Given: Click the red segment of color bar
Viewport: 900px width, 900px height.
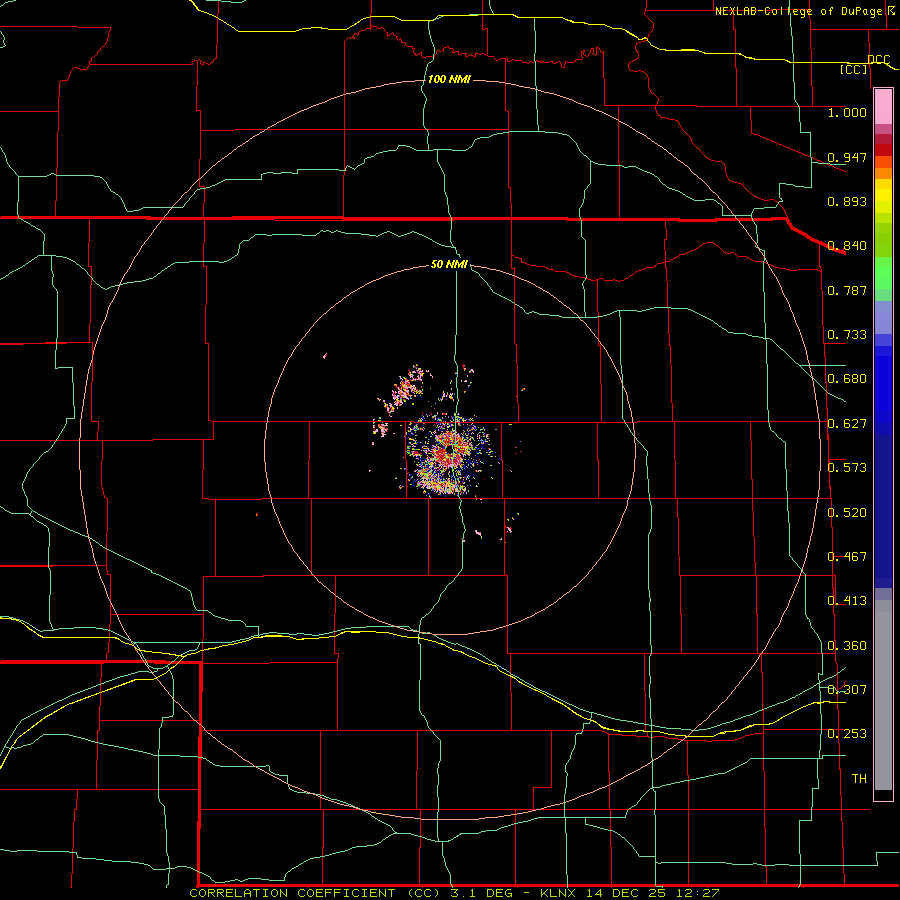Looking at the screenshot, I should point(883,150).
